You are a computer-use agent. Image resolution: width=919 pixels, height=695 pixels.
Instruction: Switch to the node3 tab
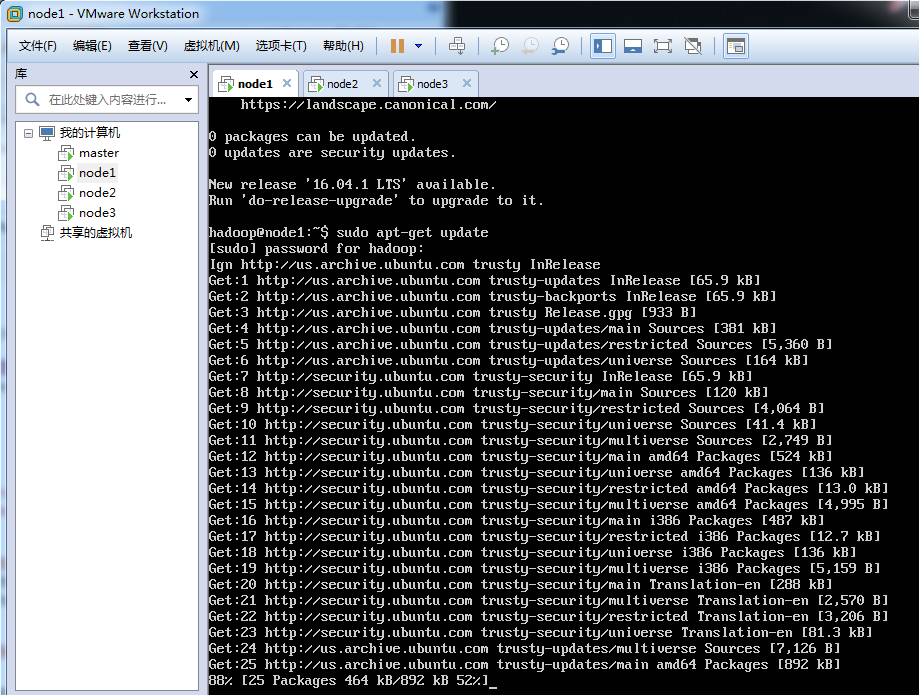433,84
